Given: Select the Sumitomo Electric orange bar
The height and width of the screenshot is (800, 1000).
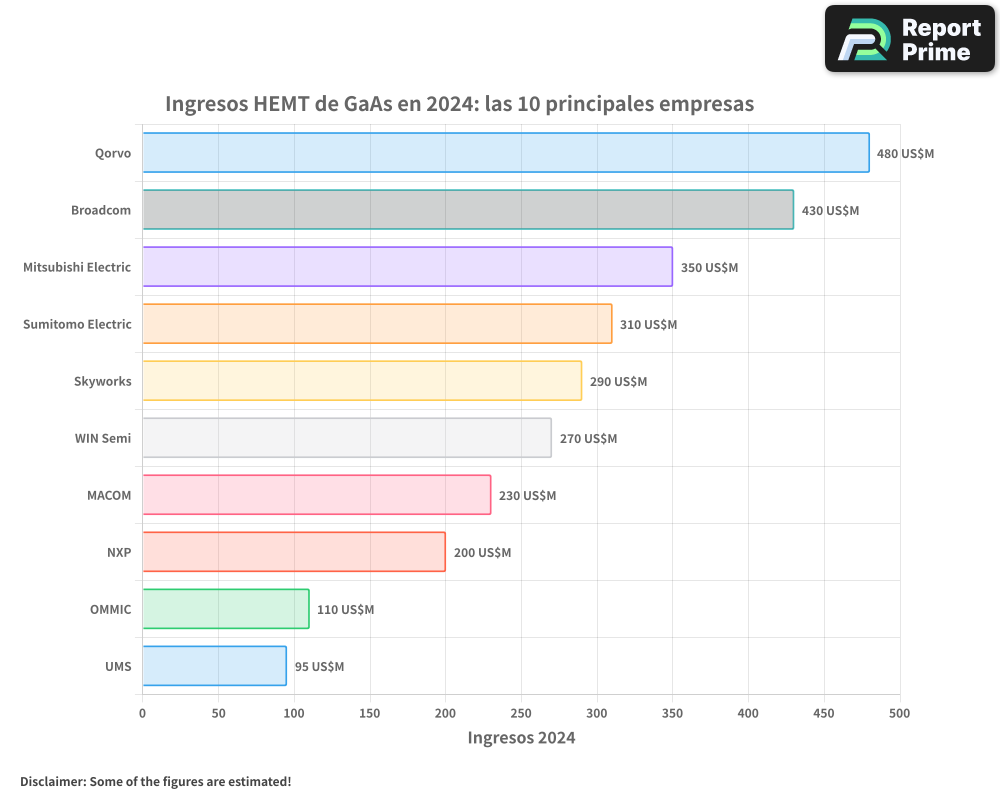Looking at the screenshot, I should point(377,324).
